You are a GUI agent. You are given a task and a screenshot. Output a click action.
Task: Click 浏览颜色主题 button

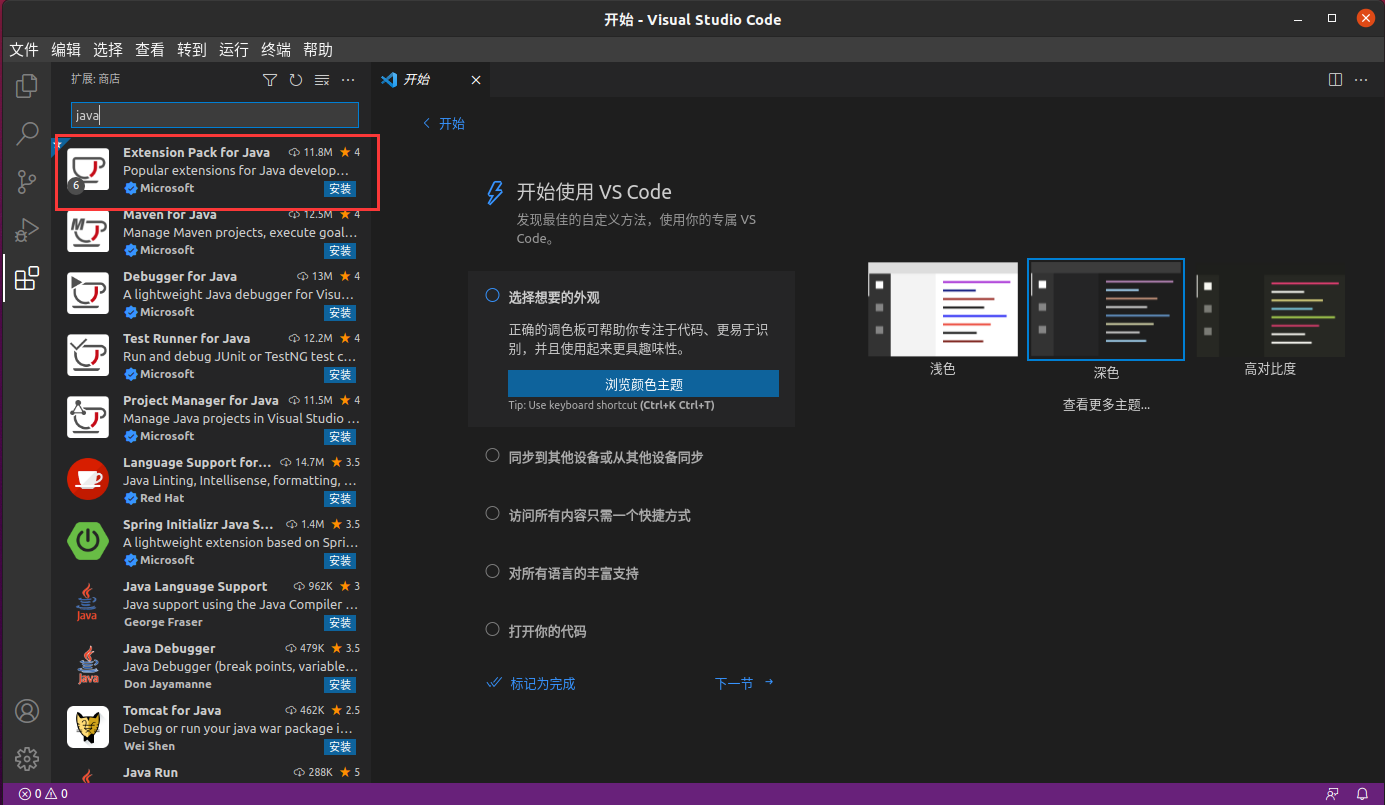coord(643,383)
